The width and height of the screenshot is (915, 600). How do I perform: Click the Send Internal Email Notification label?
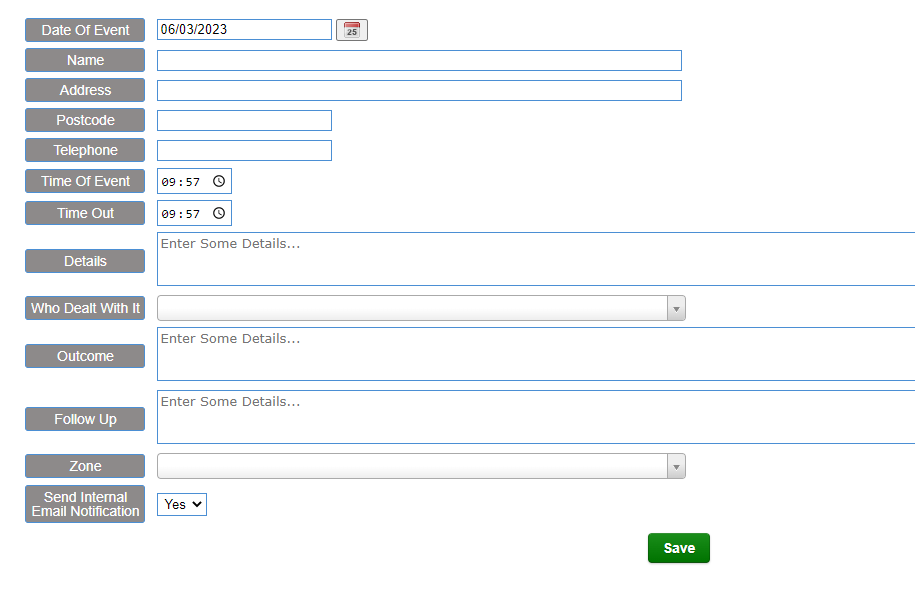click(x=85, y=504)
